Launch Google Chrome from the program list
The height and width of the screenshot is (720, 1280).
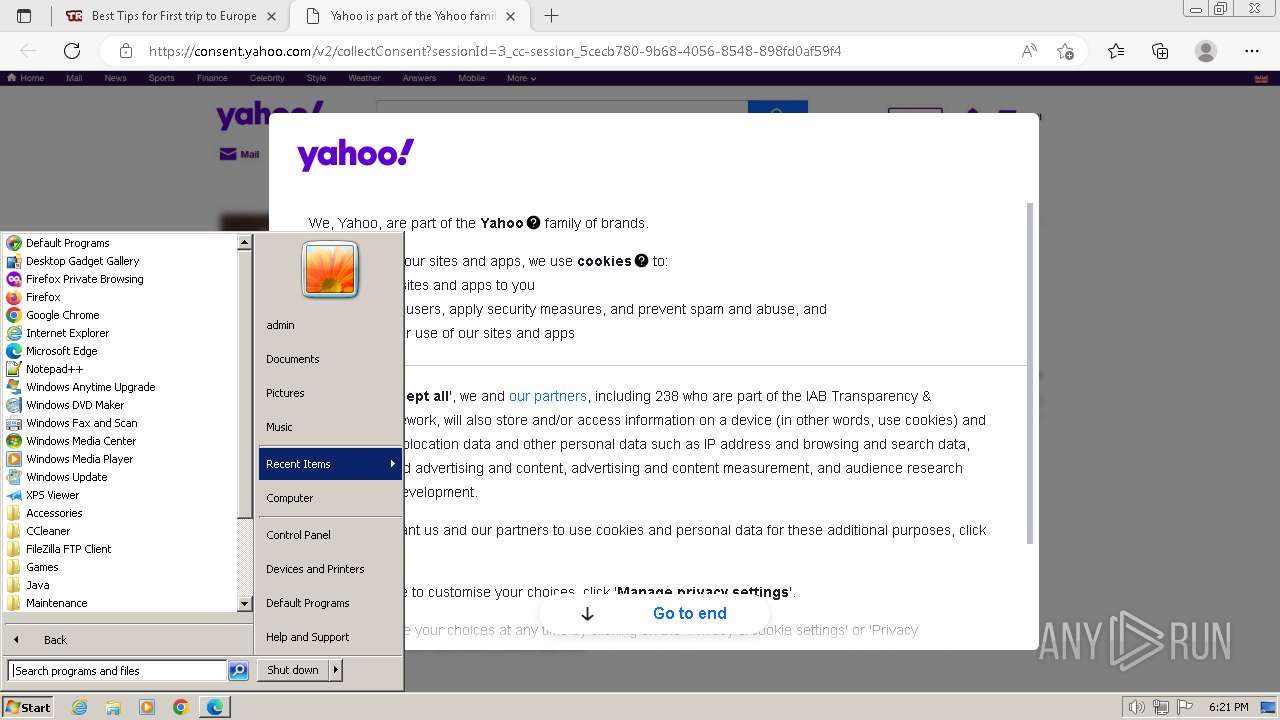coord(62,315)
